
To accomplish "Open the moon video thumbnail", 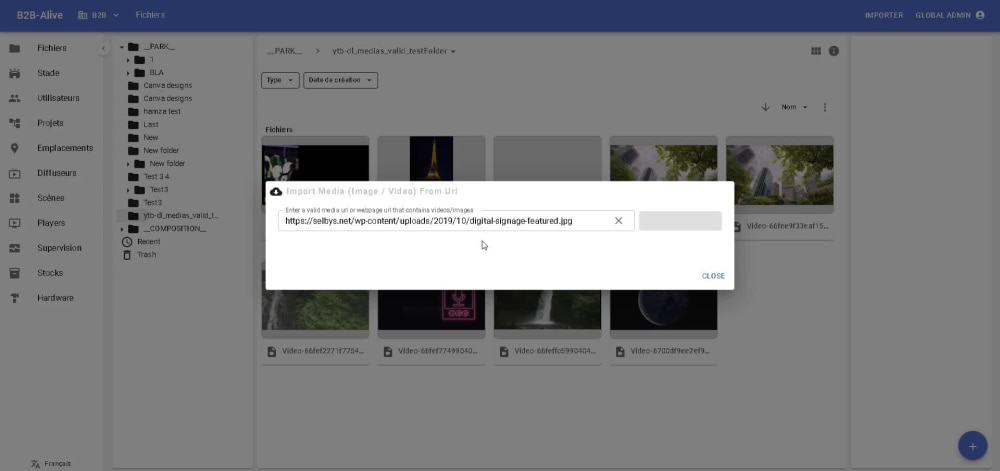I will pyautogui.click(x=663, y=314).
